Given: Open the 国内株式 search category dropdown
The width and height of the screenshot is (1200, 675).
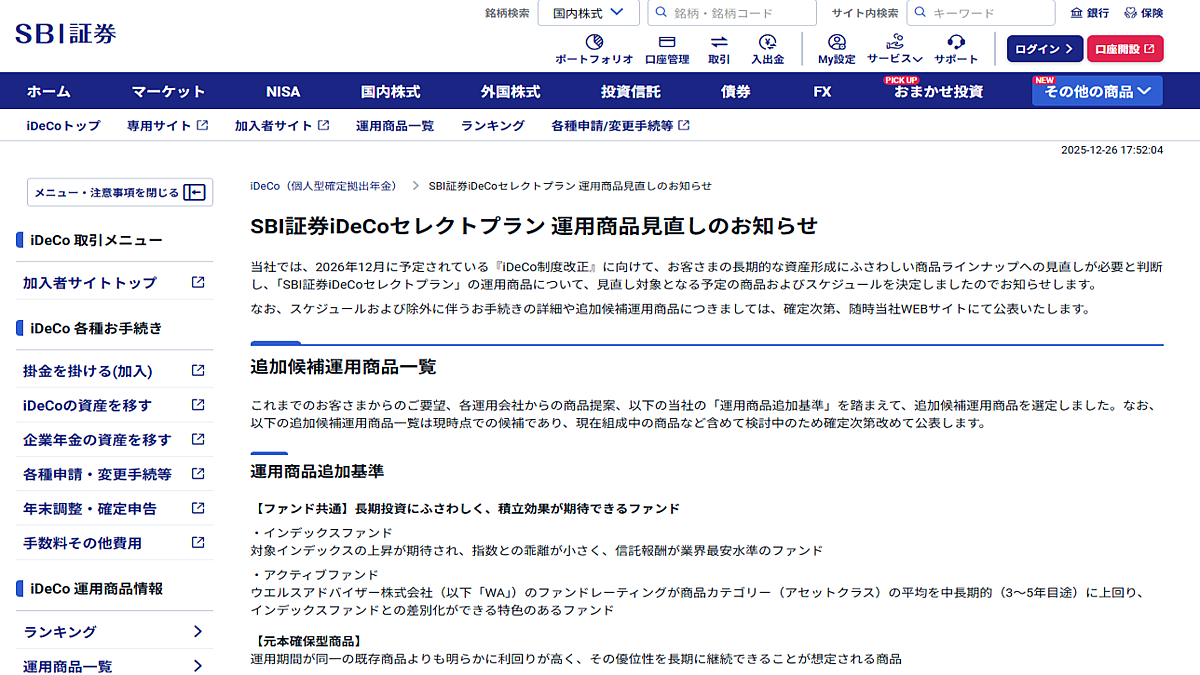Looking at the screenshot, I should click(588, 12).
